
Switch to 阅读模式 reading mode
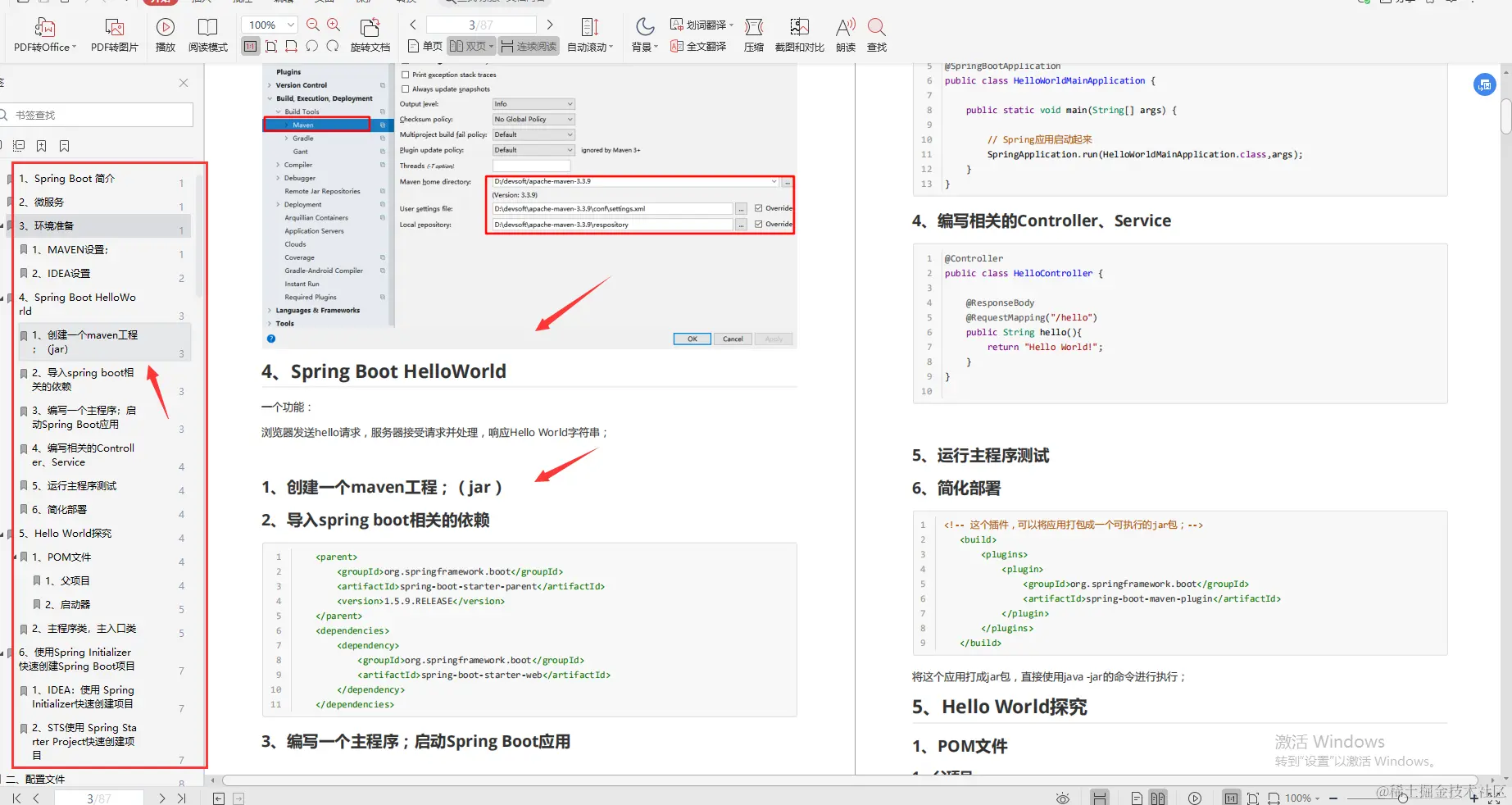tap(208, 35)
